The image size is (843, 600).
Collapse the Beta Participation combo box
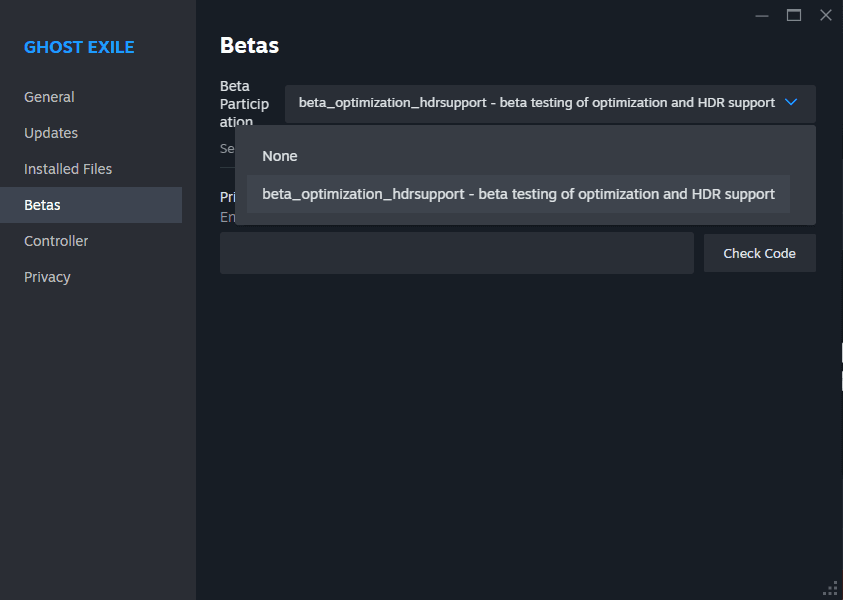click(x=550, y=103)
